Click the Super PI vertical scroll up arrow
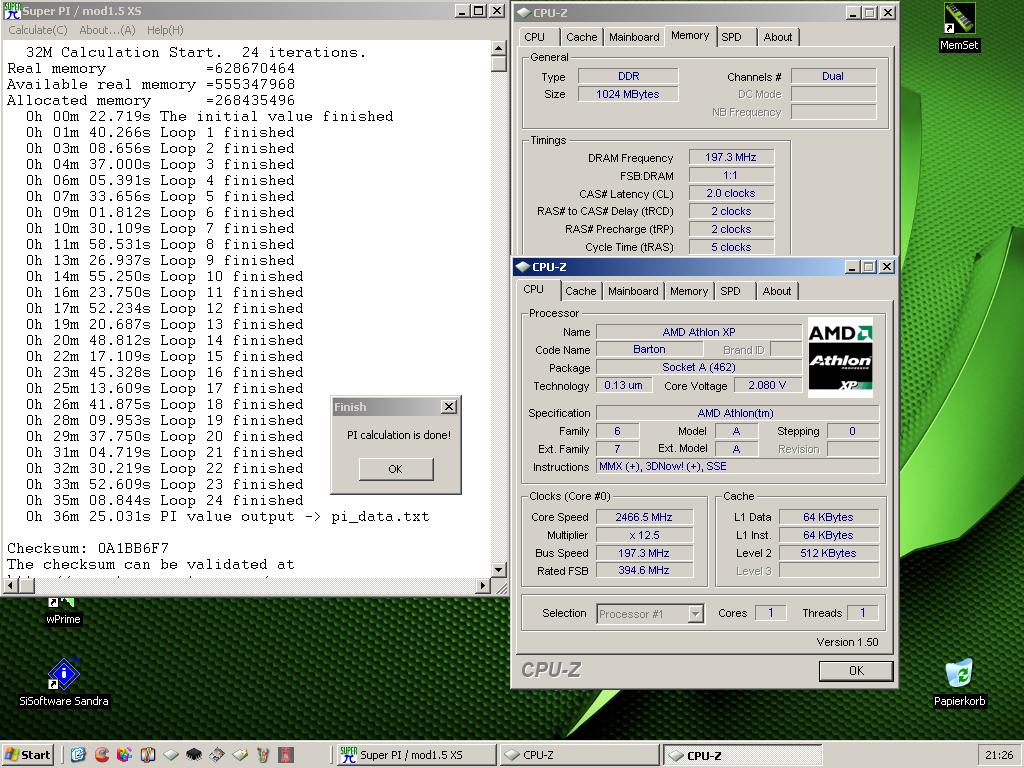 pos(498,48)
